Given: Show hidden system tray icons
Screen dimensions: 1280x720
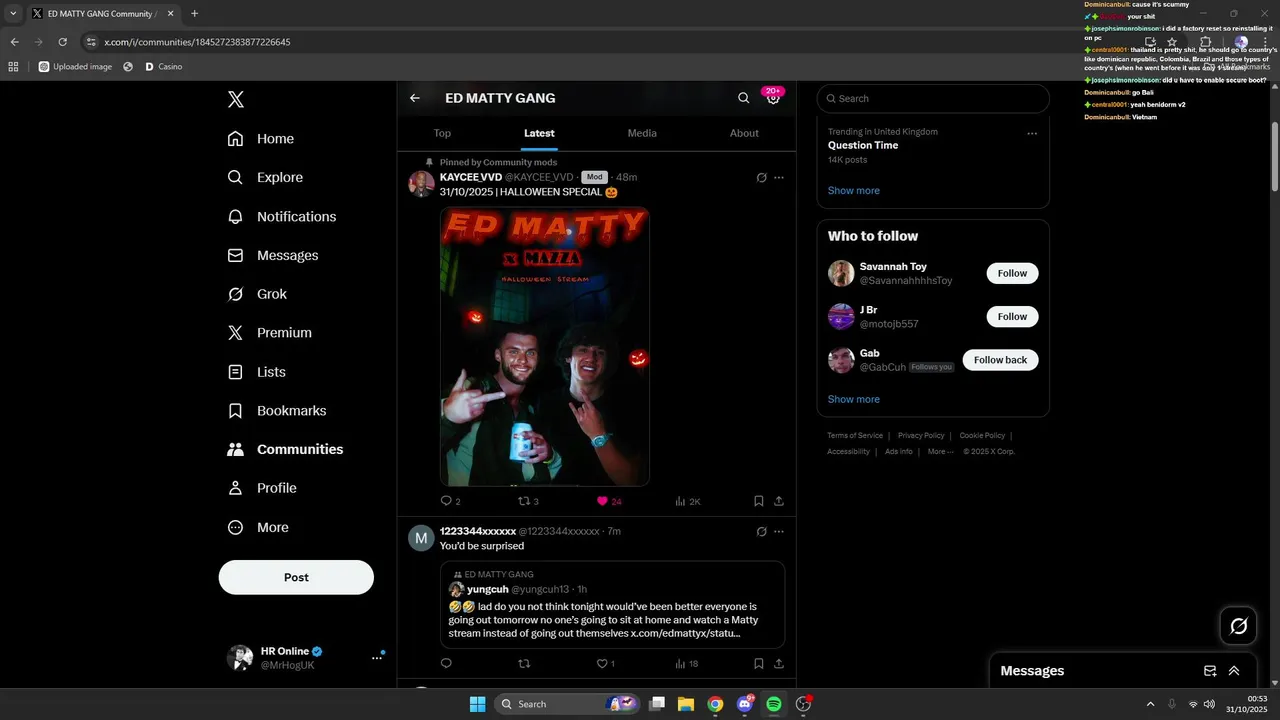Looking at the screenshot, I should tap(1150, 704).
